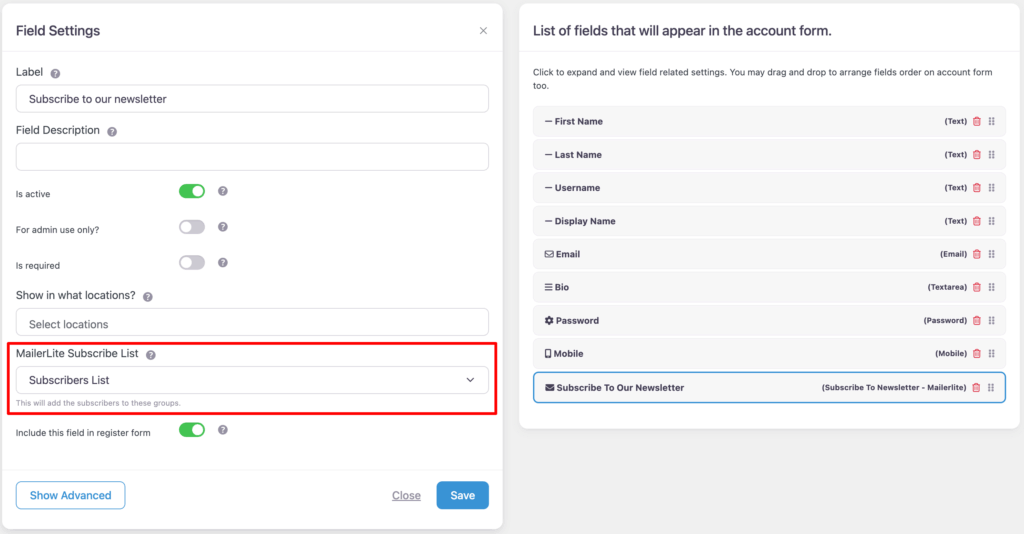
Task: Click help icon for MailerLite Subscribe List
Action: tap(151, 355)
